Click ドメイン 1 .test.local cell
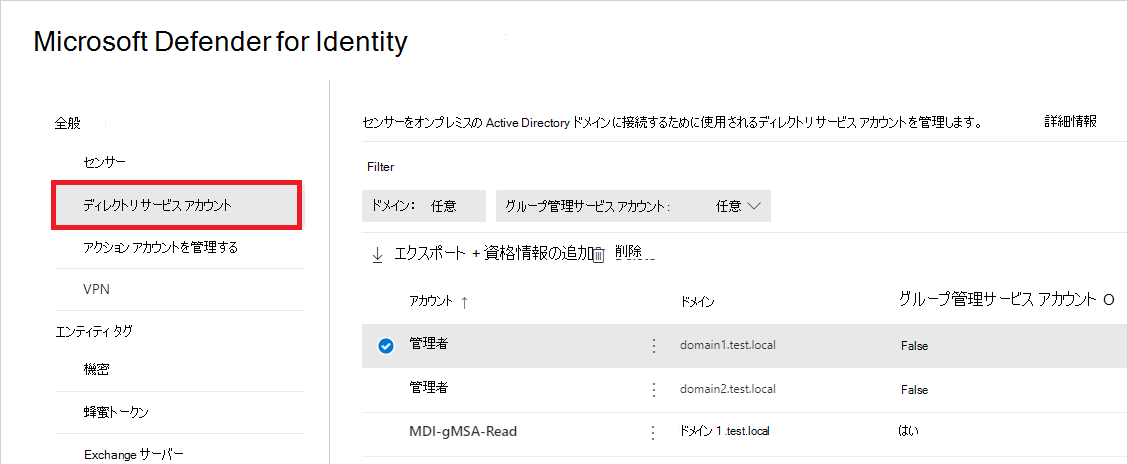The height and width of the screenshot is (464, 1128). coord(725,432)
